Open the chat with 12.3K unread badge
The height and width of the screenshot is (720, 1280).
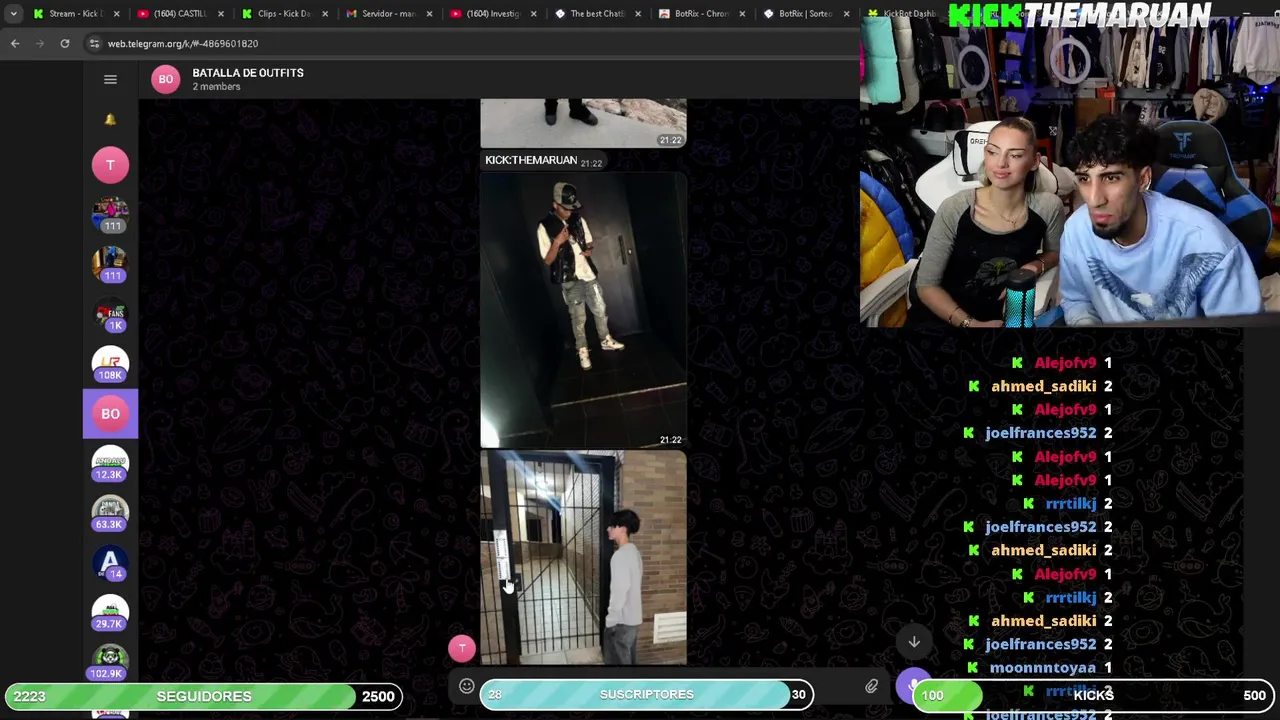pos(110,464)
